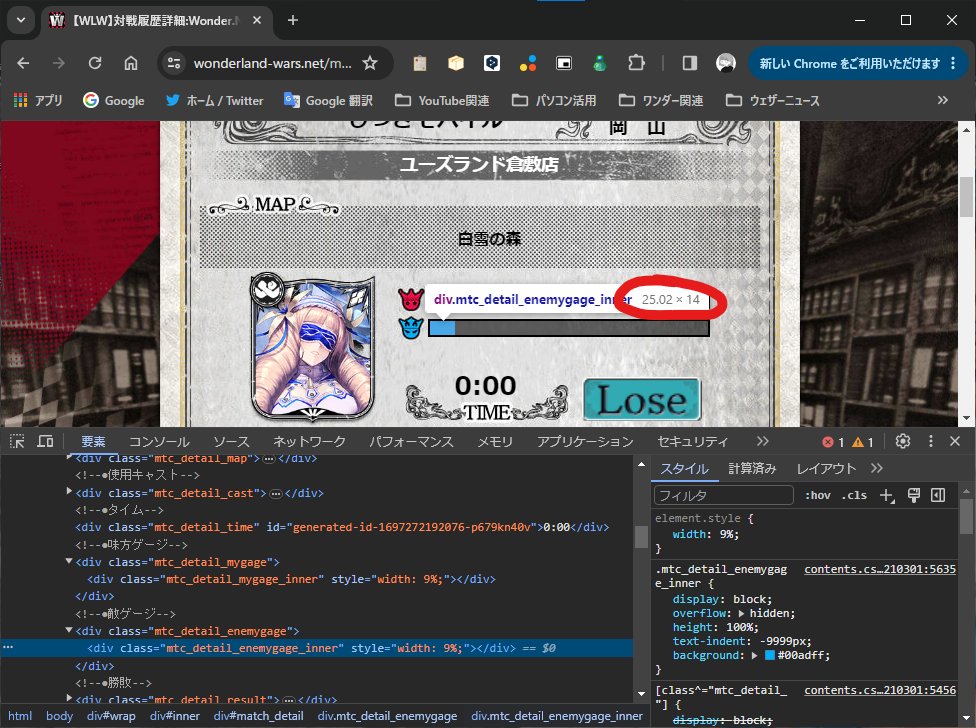Viewport: 976px width, 728px height.
Task: Click the green bottle extension icon
Action: tap(599, 63)
